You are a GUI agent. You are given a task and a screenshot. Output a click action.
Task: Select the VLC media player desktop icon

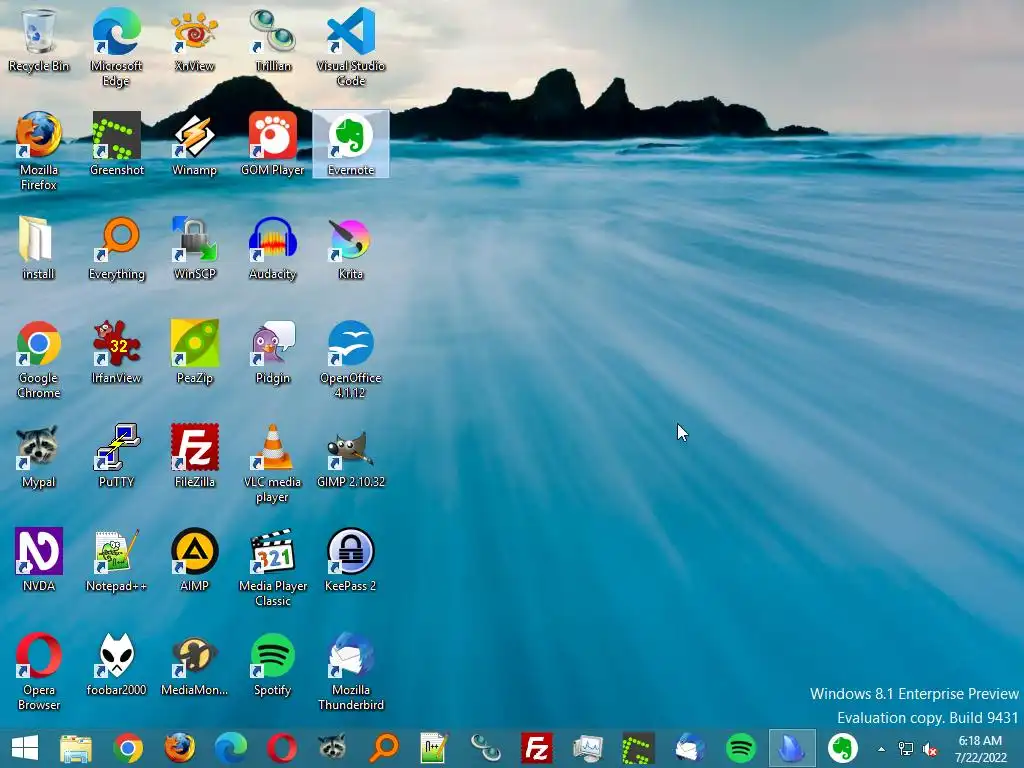[x=273, y=464]
